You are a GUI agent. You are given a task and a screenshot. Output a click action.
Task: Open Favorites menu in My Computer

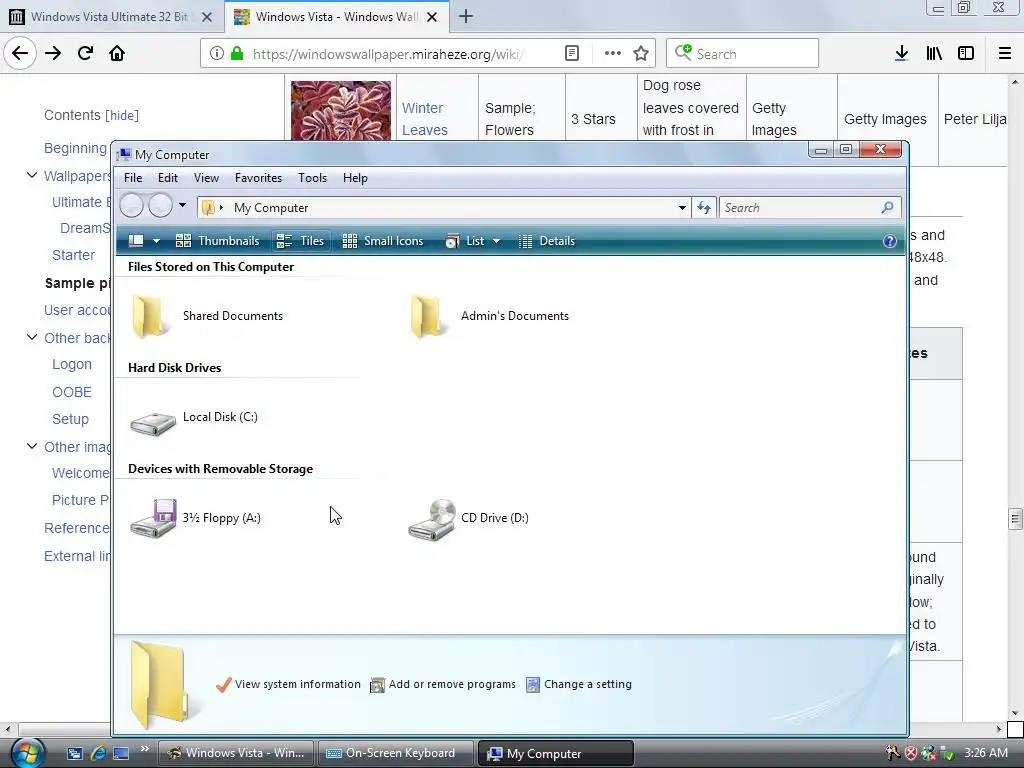259,178
